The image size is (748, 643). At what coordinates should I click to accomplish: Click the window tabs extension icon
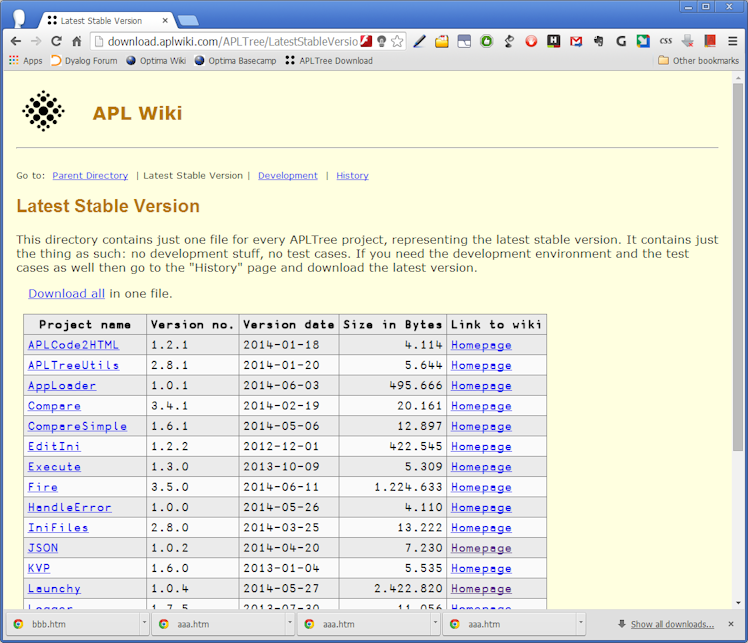point(464,41)
